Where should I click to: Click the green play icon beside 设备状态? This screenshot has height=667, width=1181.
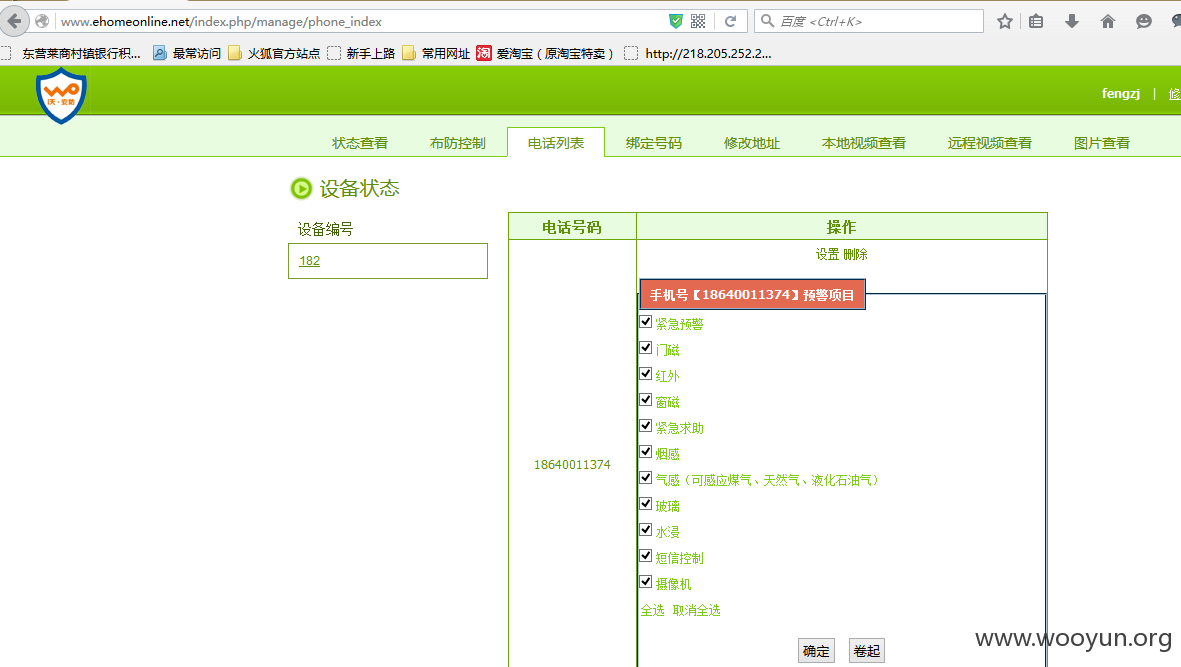(x=301, y=188)
